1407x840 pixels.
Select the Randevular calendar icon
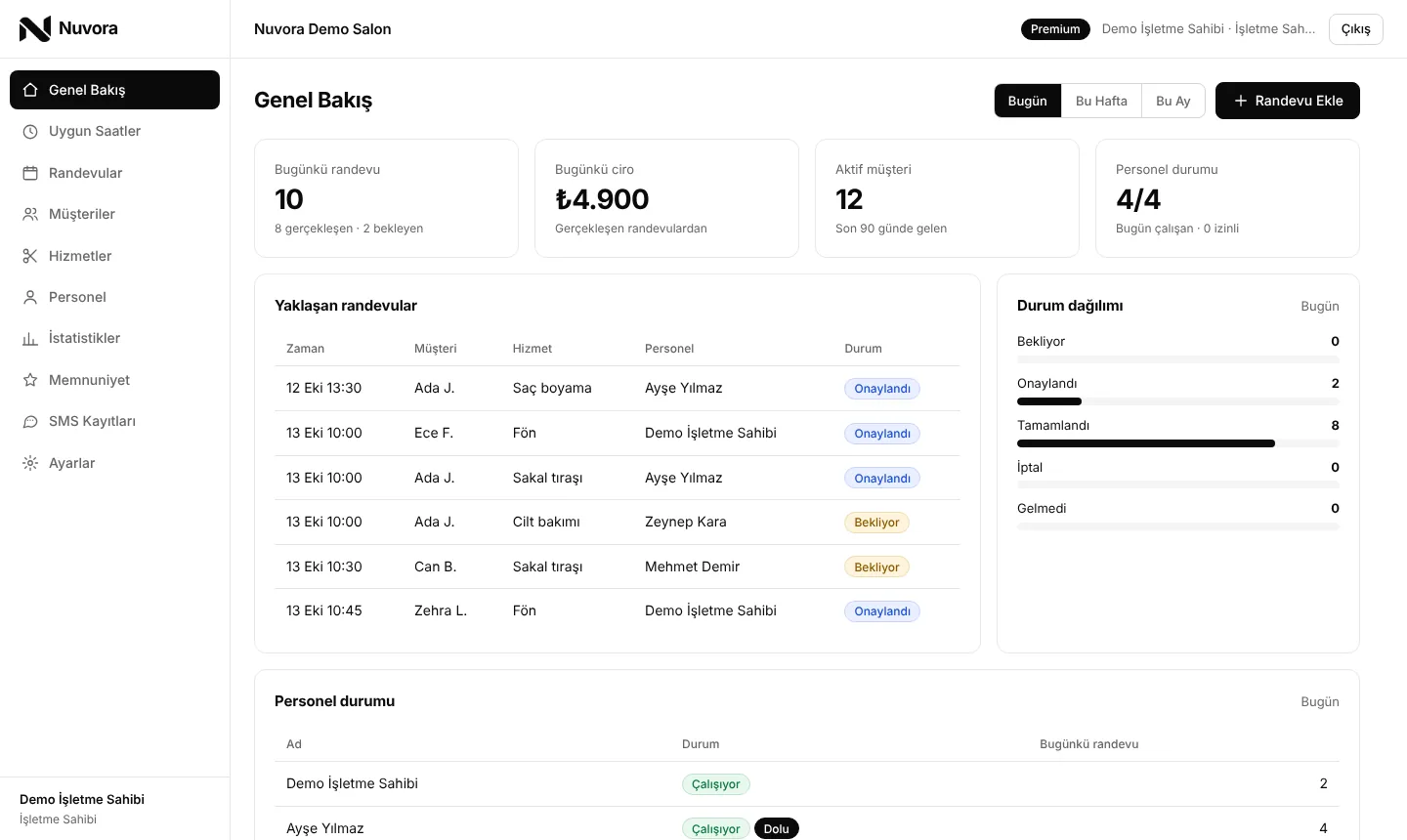pos(30,173)
